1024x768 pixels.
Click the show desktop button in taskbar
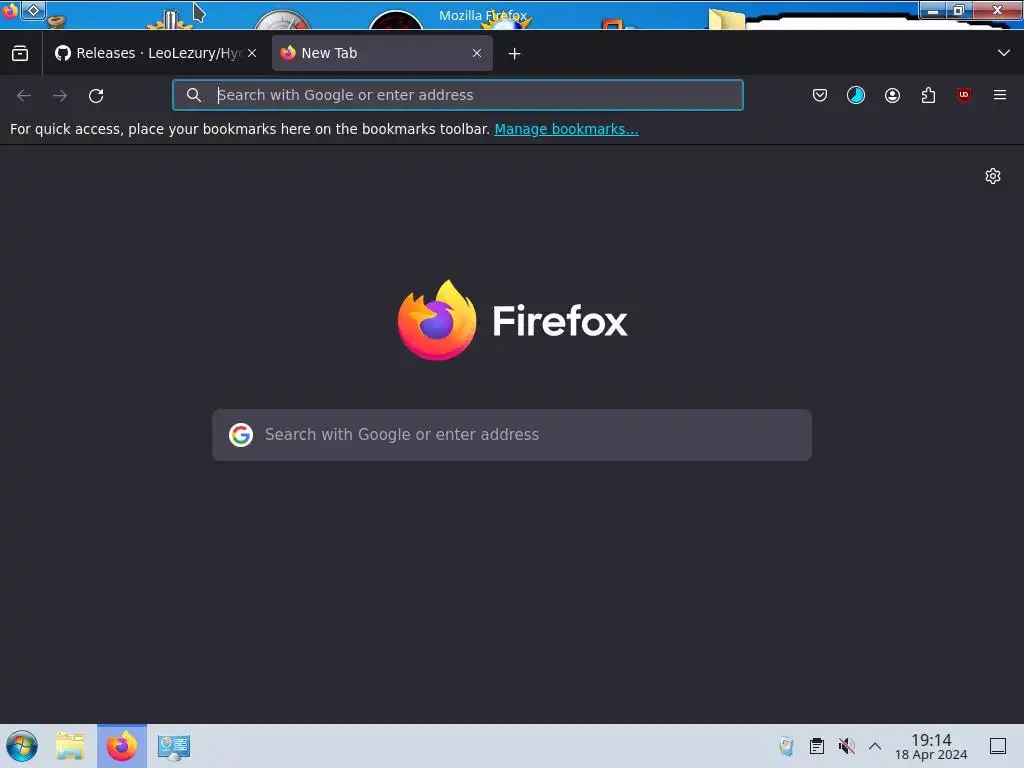[998, 746]
